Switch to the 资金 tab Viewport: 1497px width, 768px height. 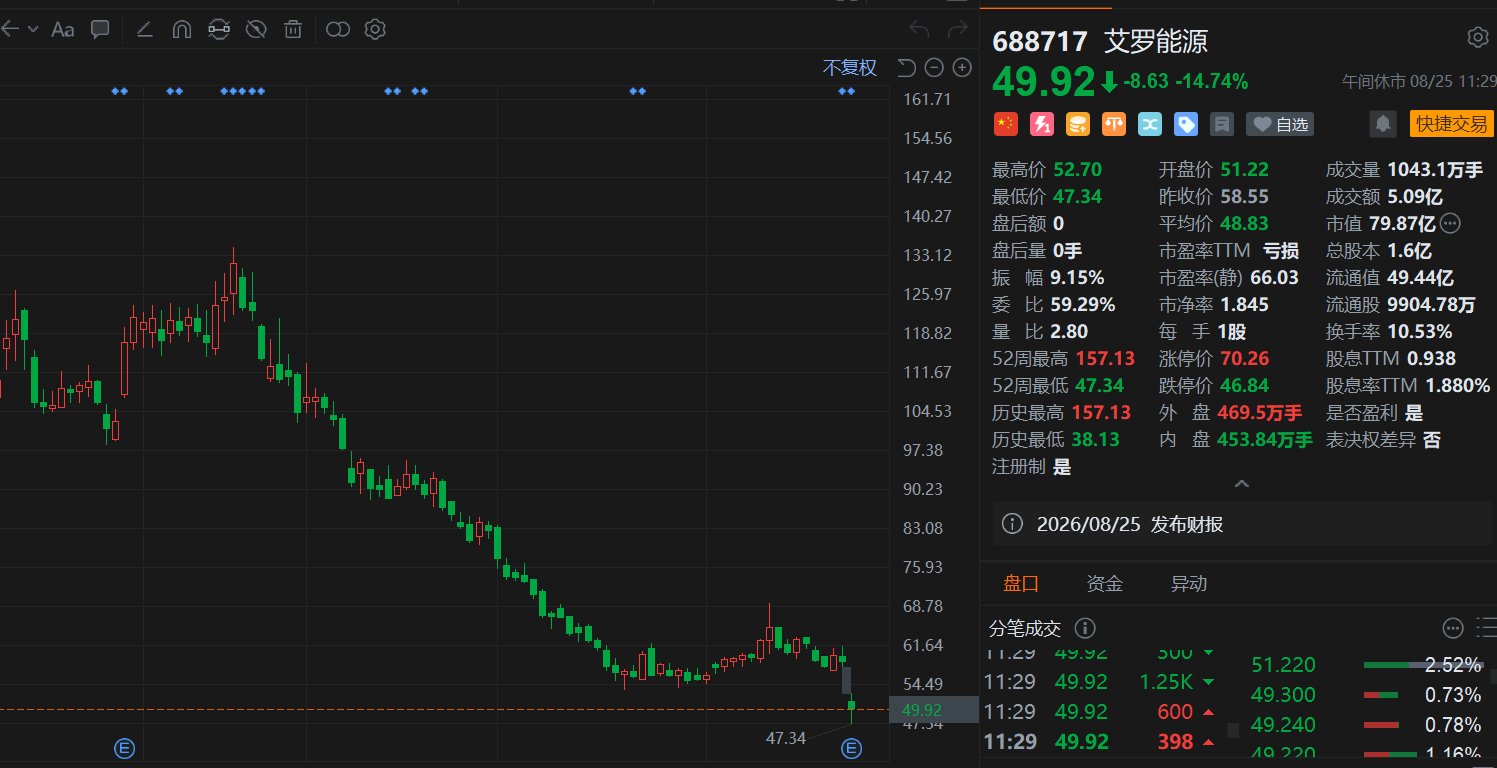click(1105, 584)
